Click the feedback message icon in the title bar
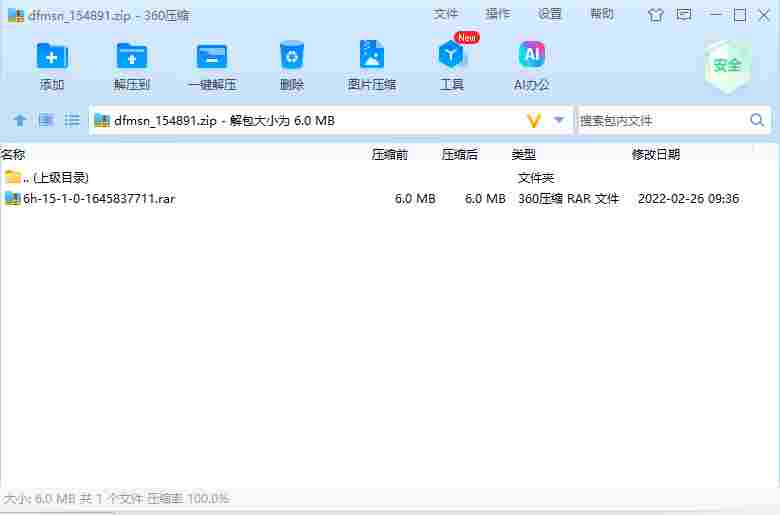 coord(684,15)
